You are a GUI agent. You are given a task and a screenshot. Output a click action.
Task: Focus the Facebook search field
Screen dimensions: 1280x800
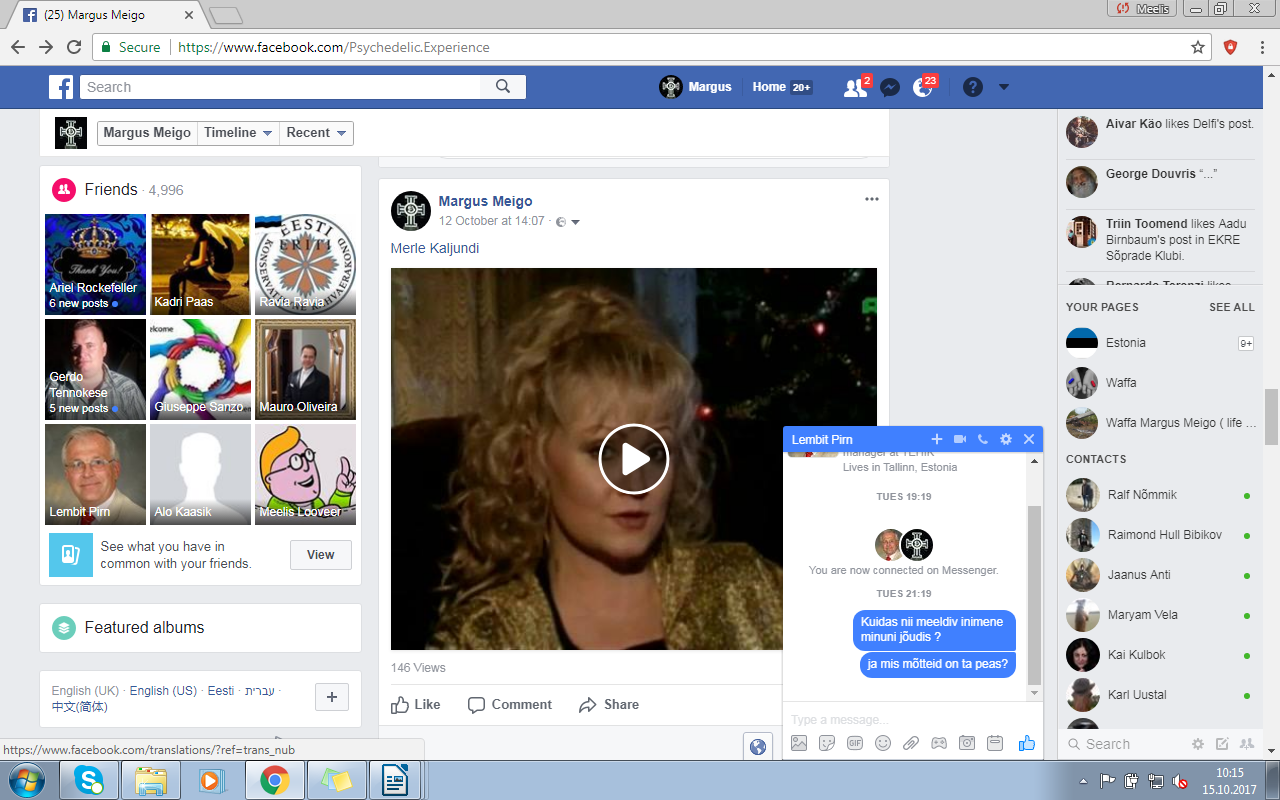[x=280, y=87]
